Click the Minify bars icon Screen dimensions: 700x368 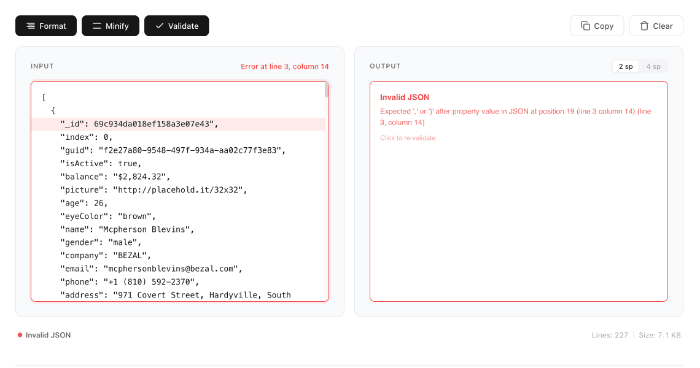pos(97,26)
